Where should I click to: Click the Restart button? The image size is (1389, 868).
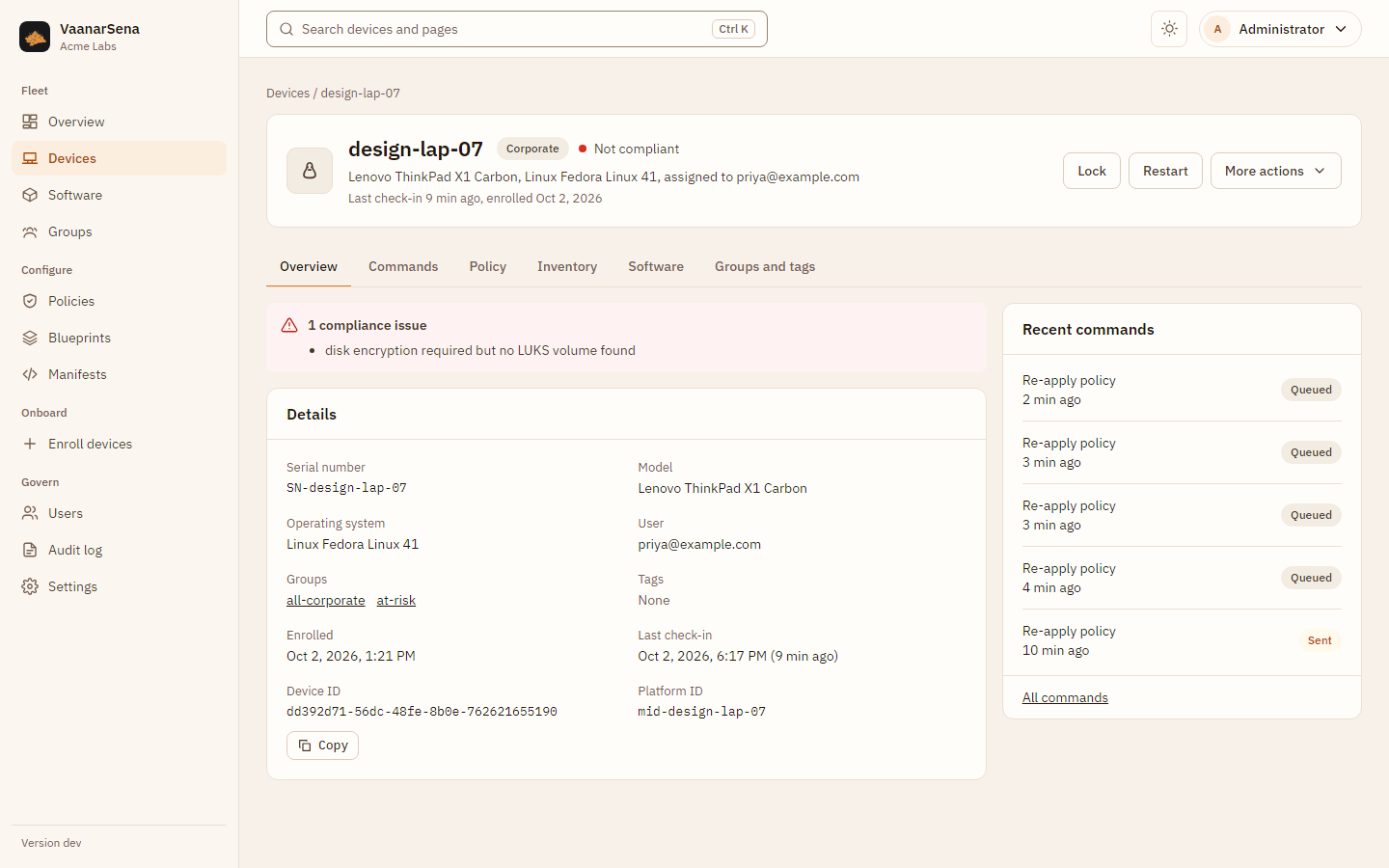[1165, 171]
